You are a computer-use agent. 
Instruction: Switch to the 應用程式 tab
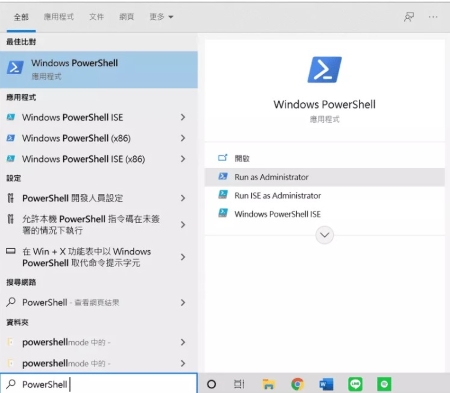click(x=59, y=17)
